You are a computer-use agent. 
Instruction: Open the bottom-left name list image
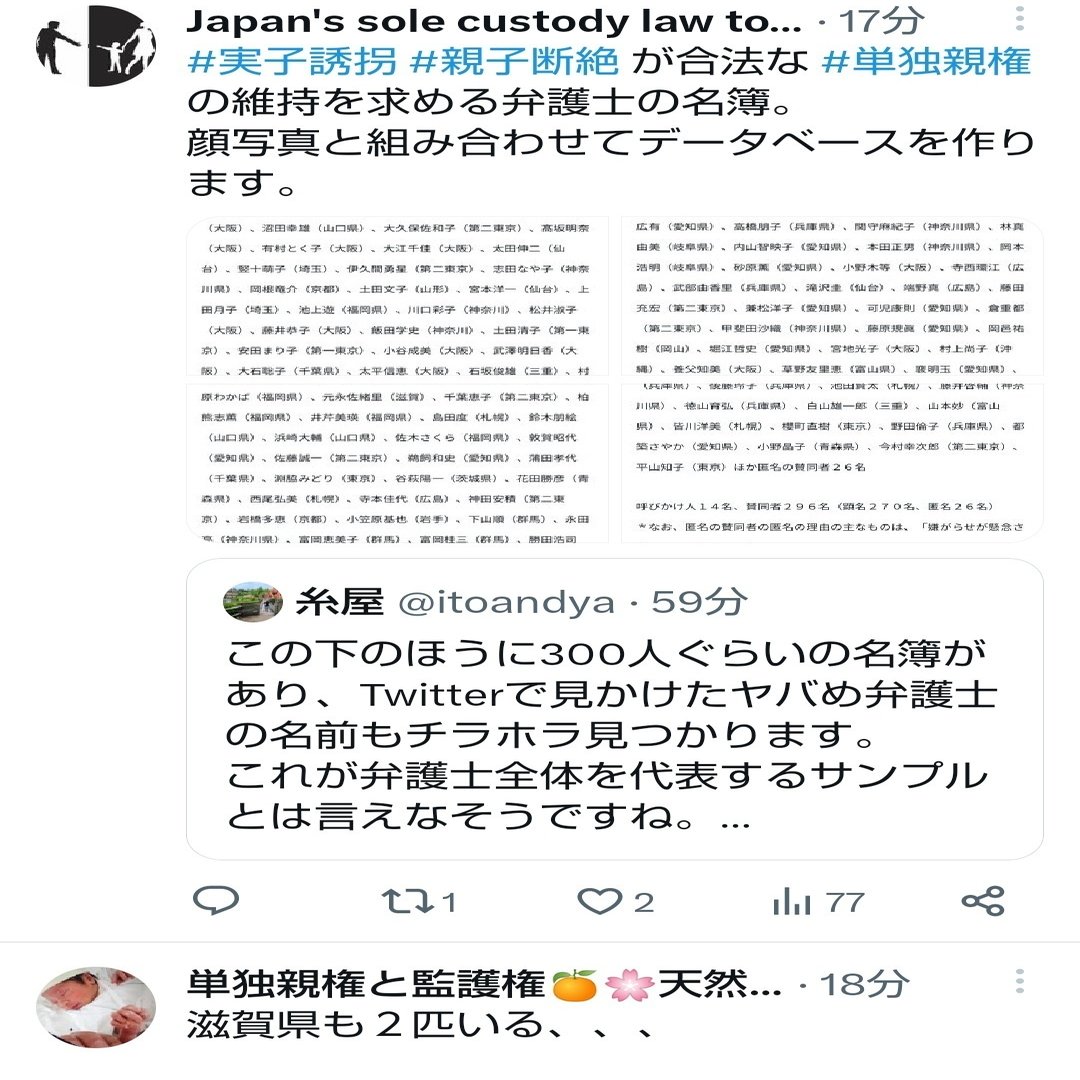tap(397, 464)
